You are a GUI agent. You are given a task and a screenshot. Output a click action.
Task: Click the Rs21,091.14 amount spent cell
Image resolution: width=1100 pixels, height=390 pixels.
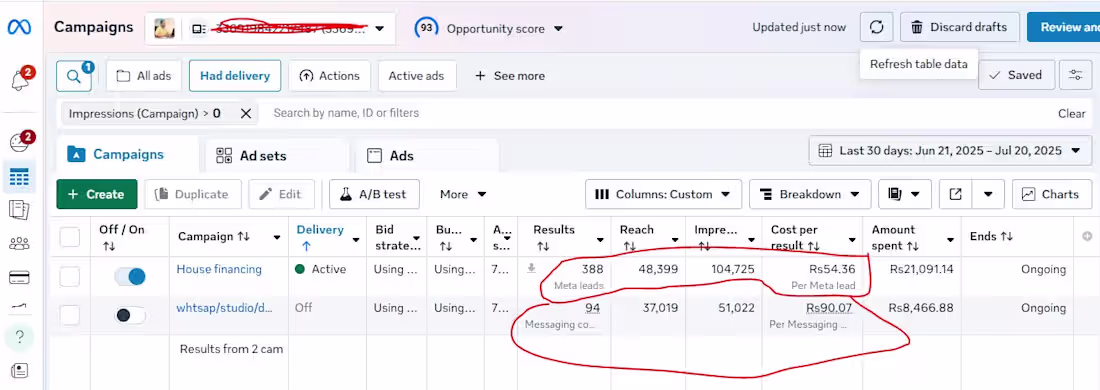point(921,269)
